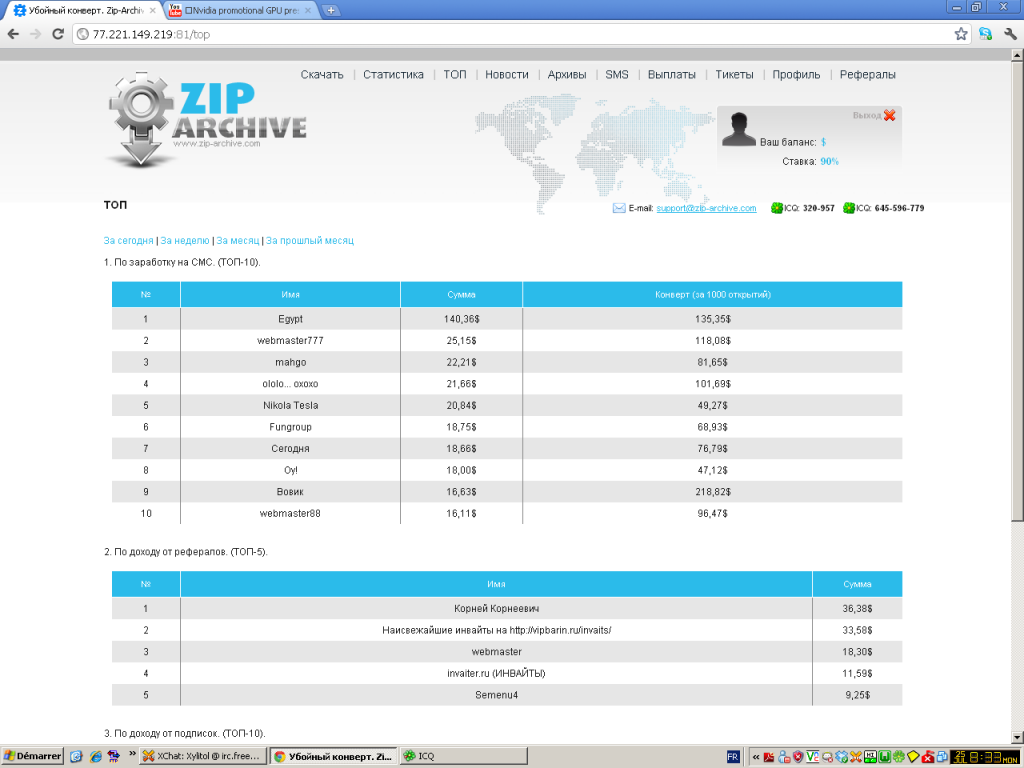Open the Рефералы menu item
This screenshot has height=768, width=1024.
click(867, 74)
